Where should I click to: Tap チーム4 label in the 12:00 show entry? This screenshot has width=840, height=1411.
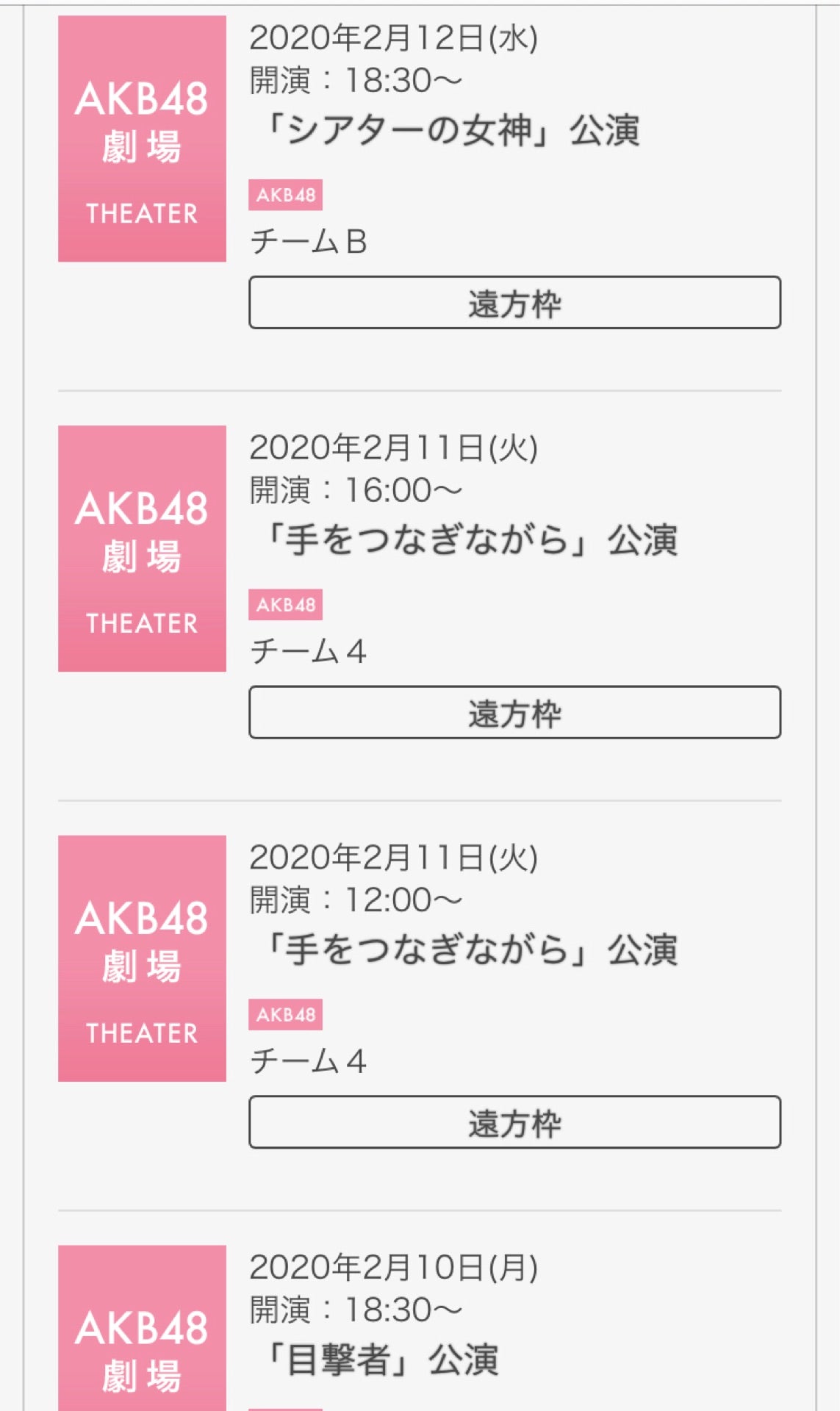[x=308, y=1061]
